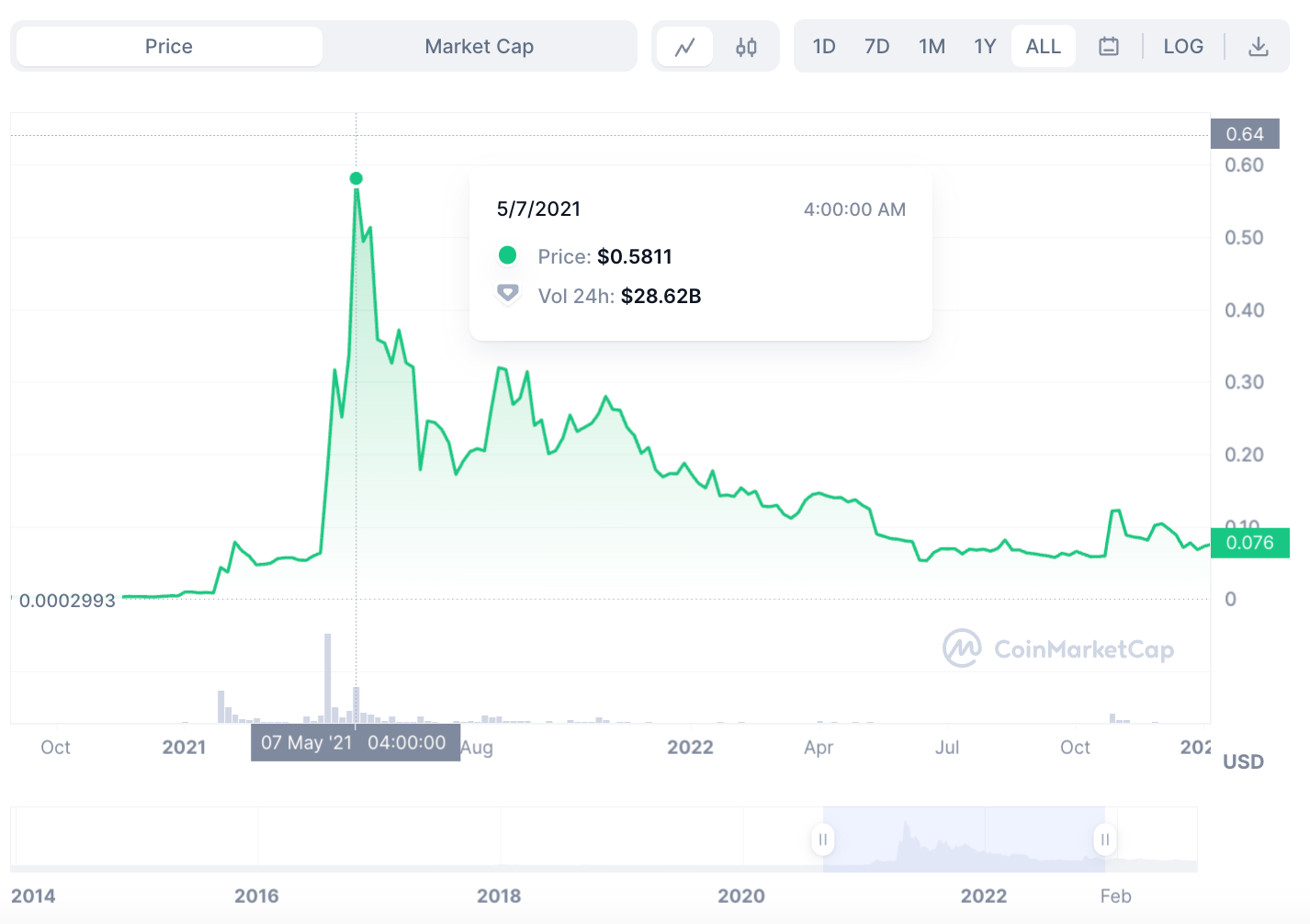1310x924 pixels.
Task: Click the green 0.076 current price label
Action: pyautogui.click(x=1250, y=543)
